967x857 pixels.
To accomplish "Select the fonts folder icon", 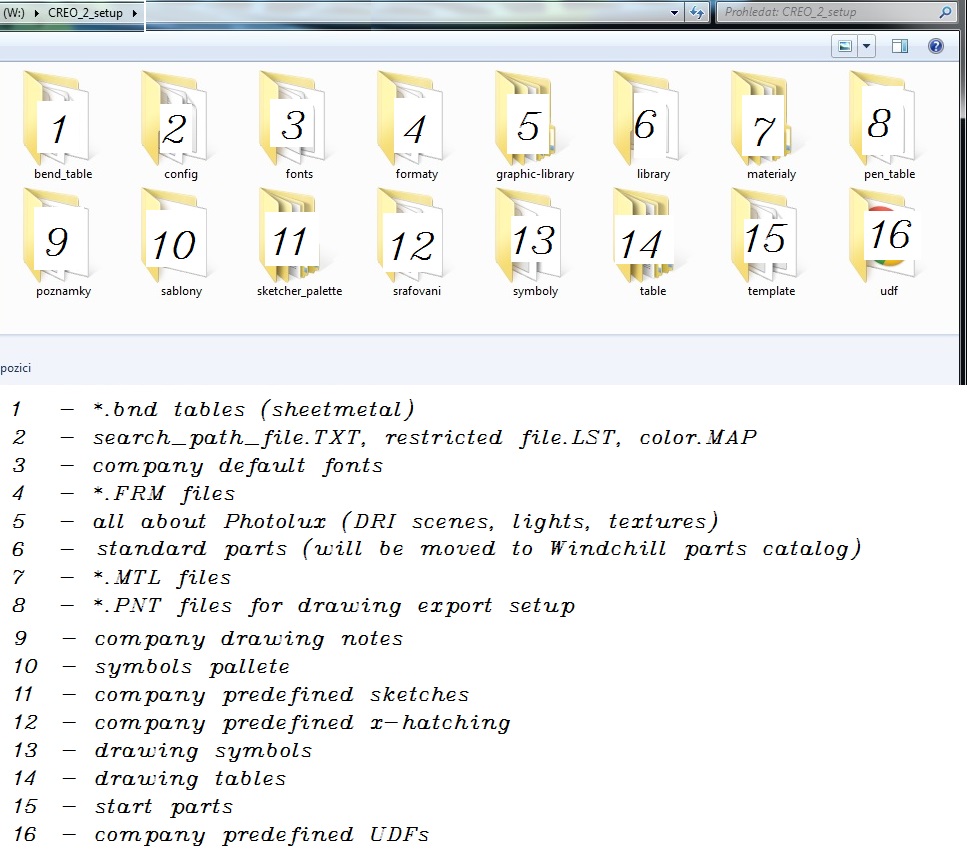I will coord(294,118).
